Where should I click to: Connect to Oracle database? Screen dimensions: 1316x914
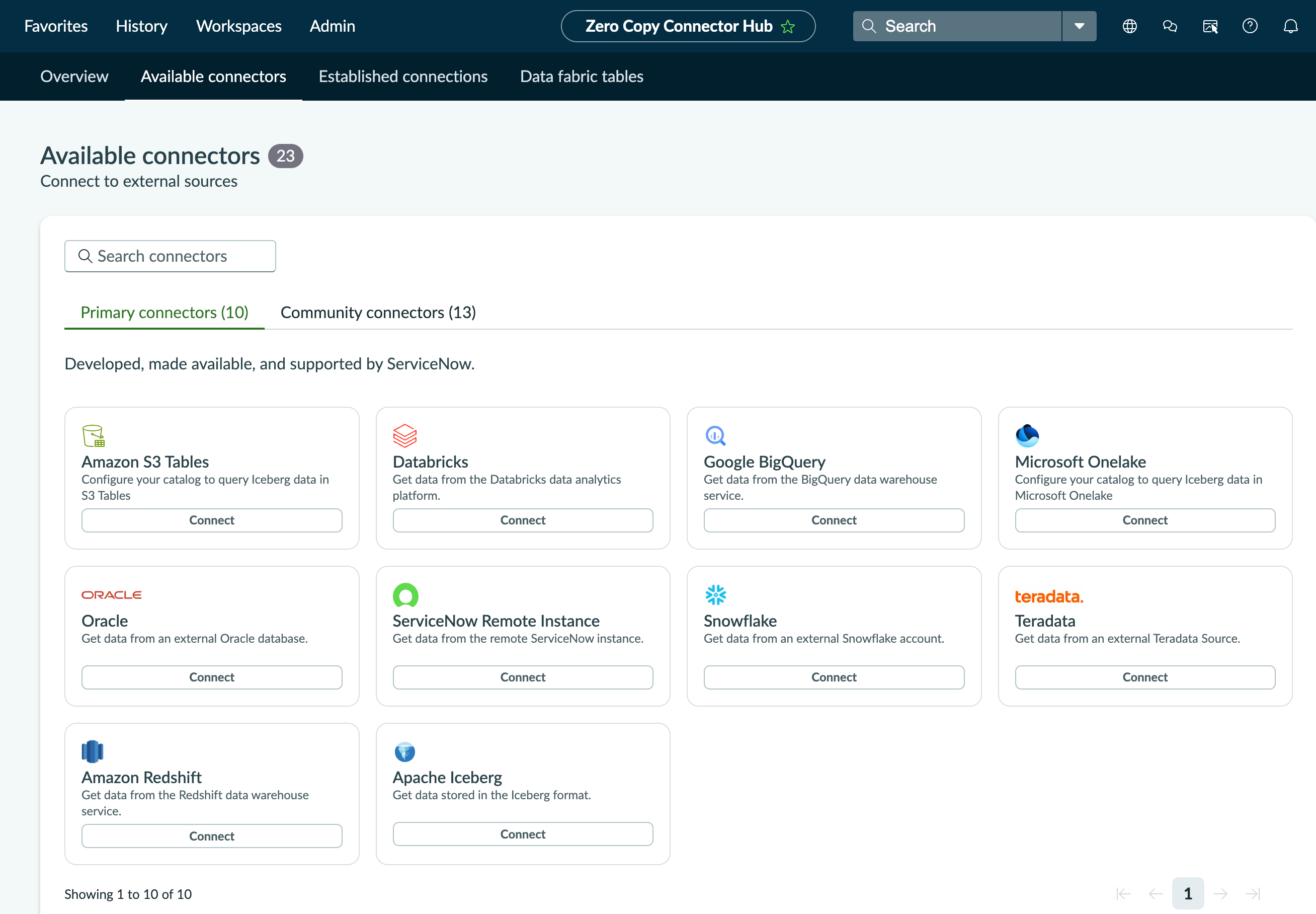tap(212, 677)
